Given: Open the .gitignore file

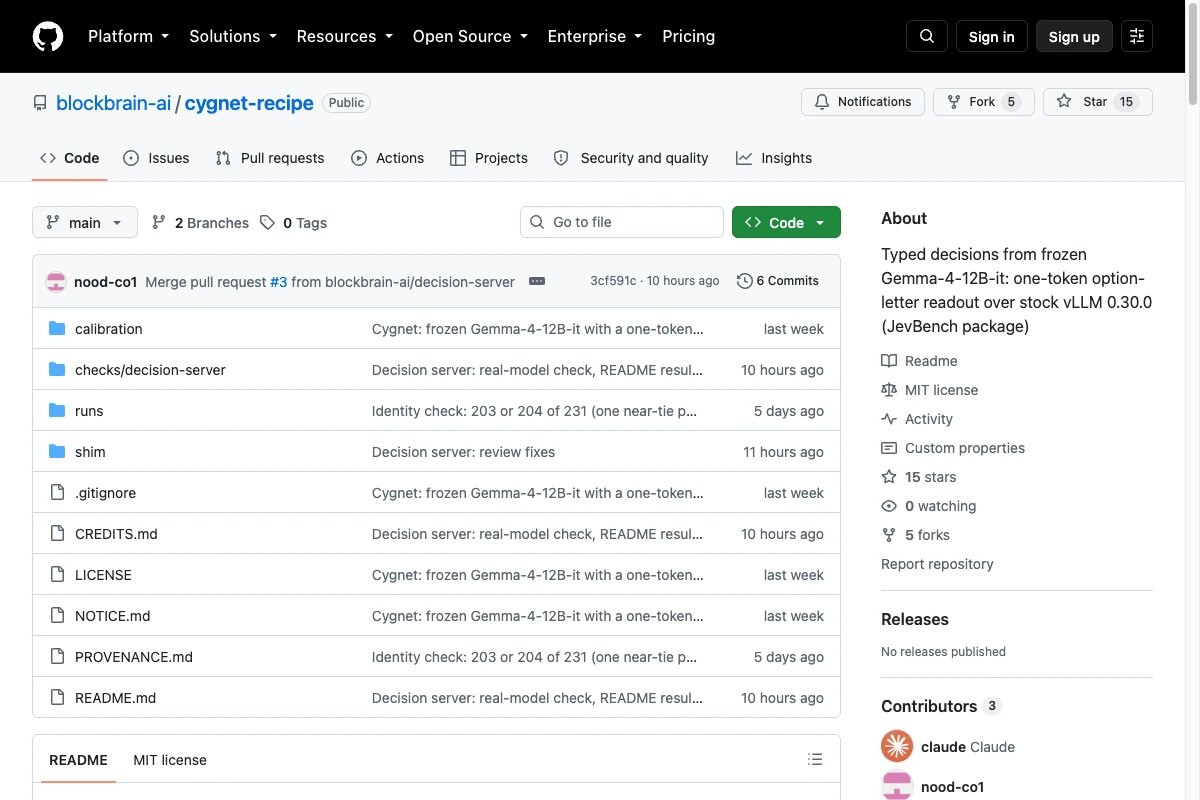Looking at the screenshot, I should [x=105, y=493].
